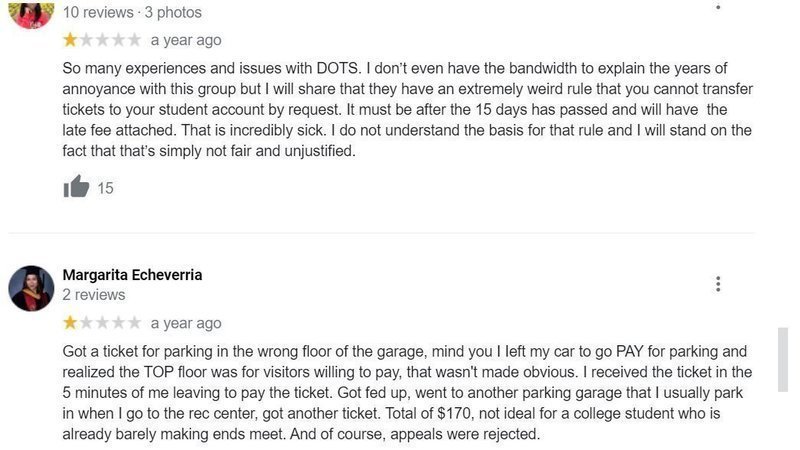Open more options for Margarita Echeverria's review
The width and height of the screenshot is (800, 450).
(718, 284)
